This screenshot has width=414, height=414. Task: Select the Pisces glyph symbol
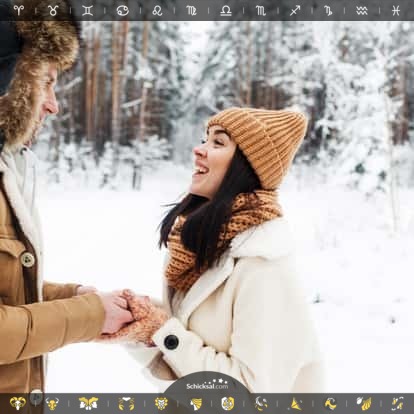[396, 11]
